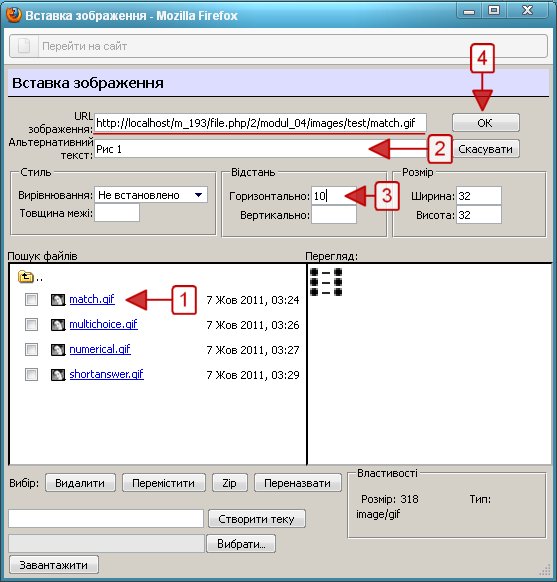Click the Вставка зображення heading
This screenshot has width=557, height=582.
tap(88, 83)
